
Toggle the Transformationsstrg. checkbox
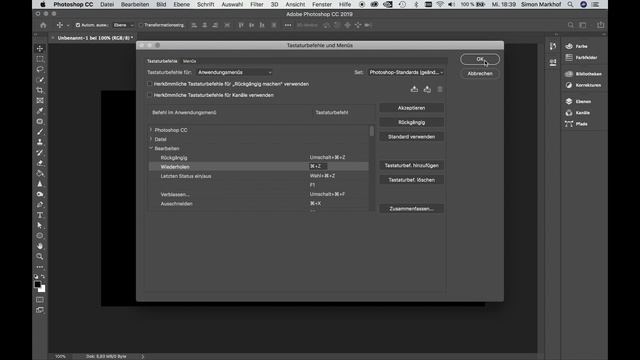141,25
